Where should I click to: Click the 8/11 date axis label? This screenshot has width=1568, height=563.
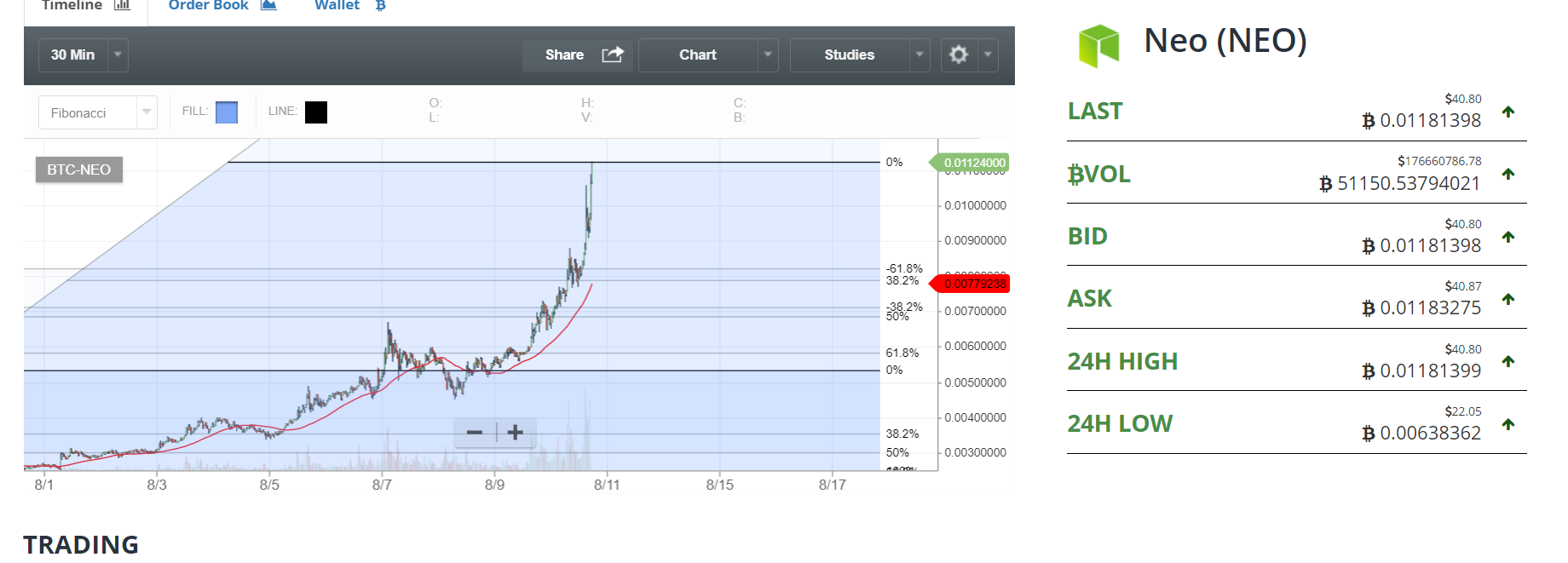[x=607, y=485]
